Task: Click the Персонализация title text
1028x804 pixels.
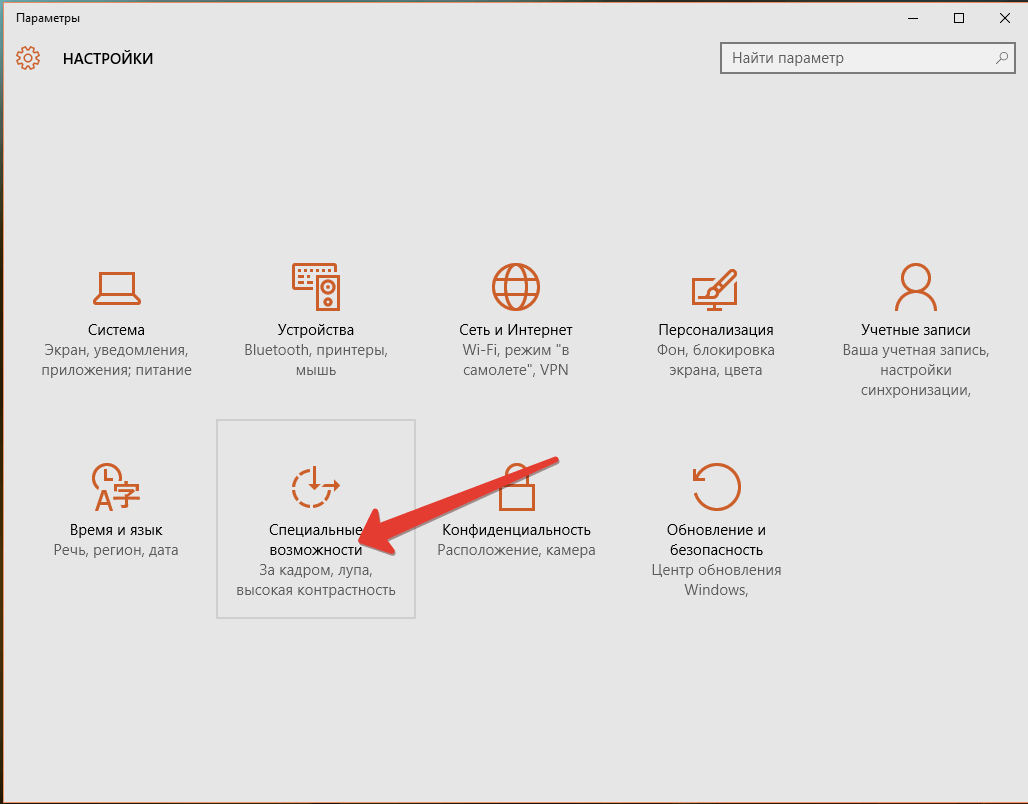Action: point(715,330)
